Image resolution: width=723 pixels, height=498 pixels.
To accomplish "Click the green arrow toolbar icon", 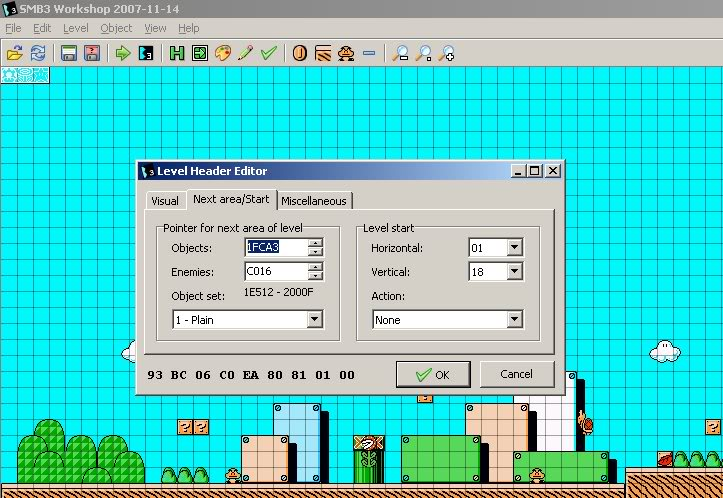I will point(123,53).
